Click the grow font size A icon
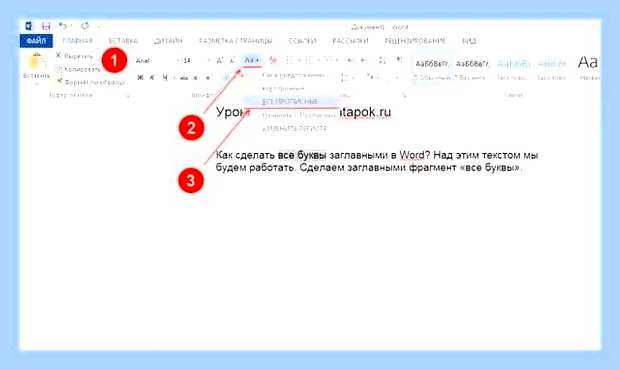This screenshot has height=370, width=620. pyautogui.click(x=219, y=60)
